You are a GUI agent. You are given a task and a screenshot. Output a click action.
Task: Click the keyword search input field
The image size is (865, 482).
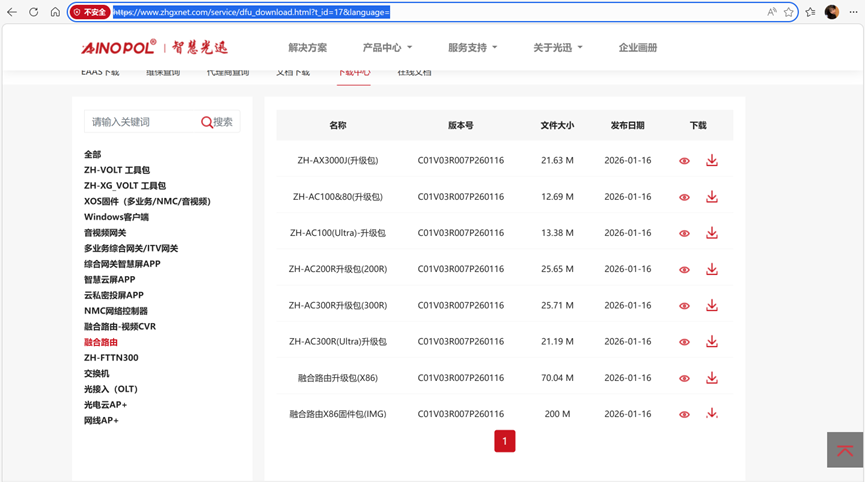pyautogui.click(x=140, y=122)
